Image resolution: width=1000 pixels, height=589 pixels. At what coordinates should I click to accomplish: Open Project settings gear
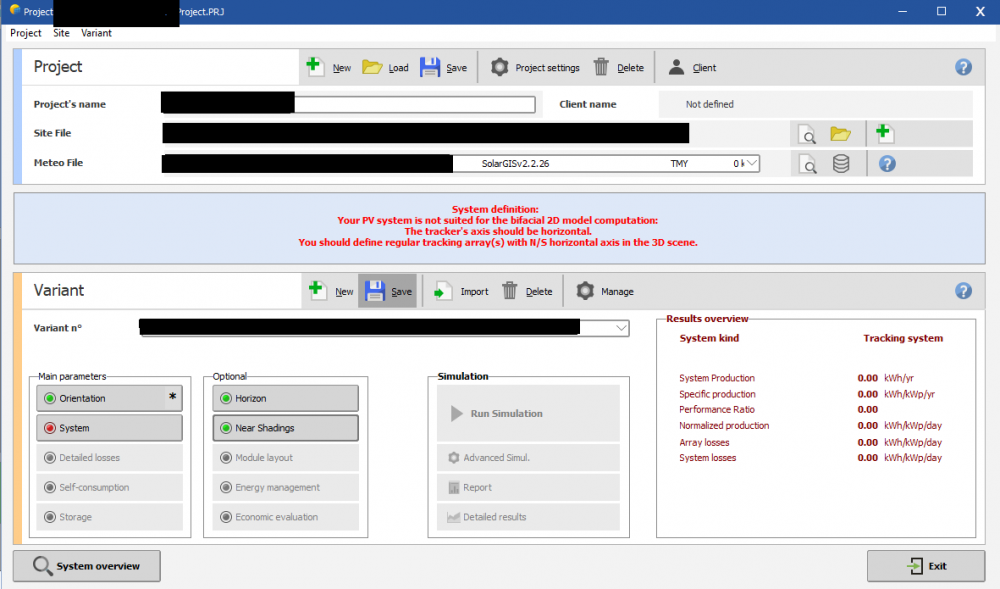click(499, 67)
